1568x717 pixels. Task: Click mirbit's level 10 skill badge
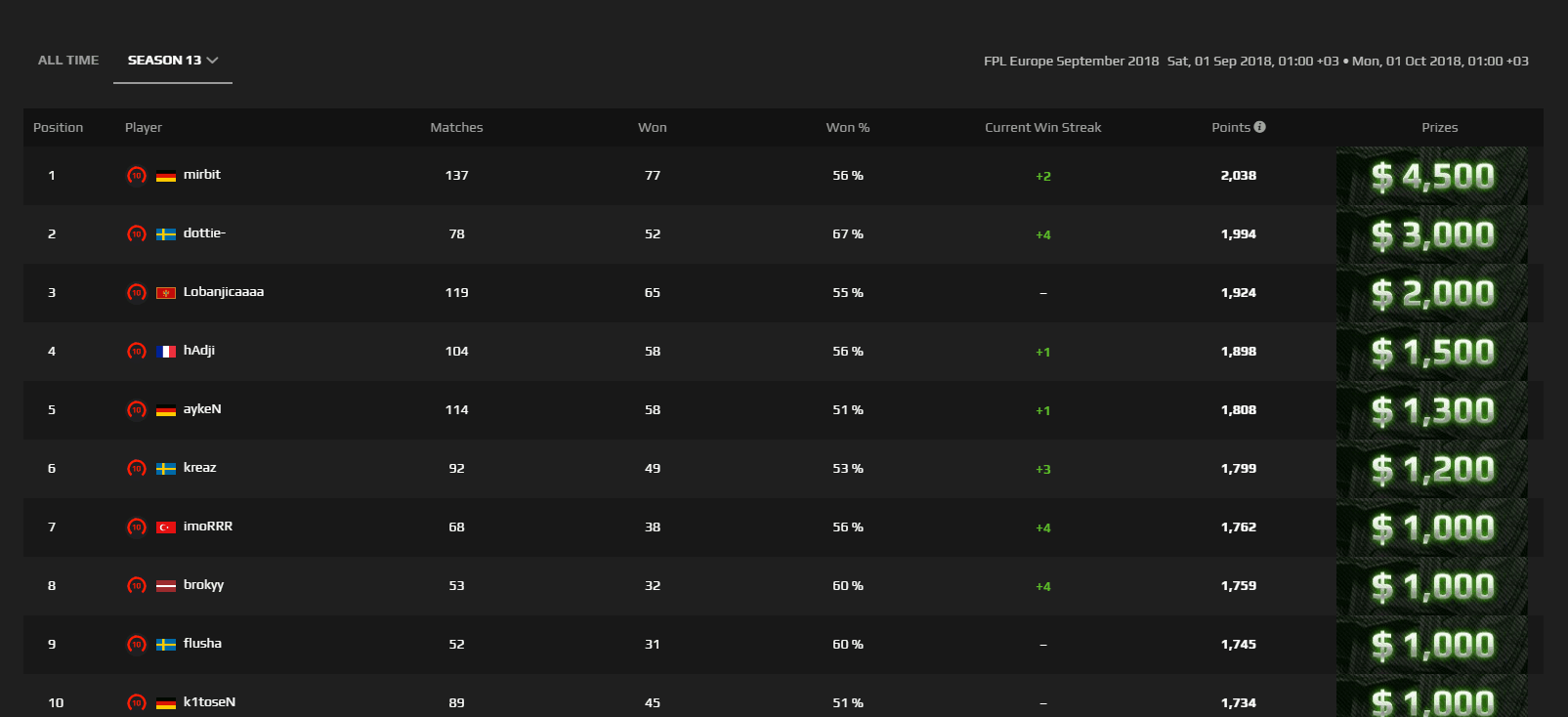pyautogui.click(x=137, y=176)
